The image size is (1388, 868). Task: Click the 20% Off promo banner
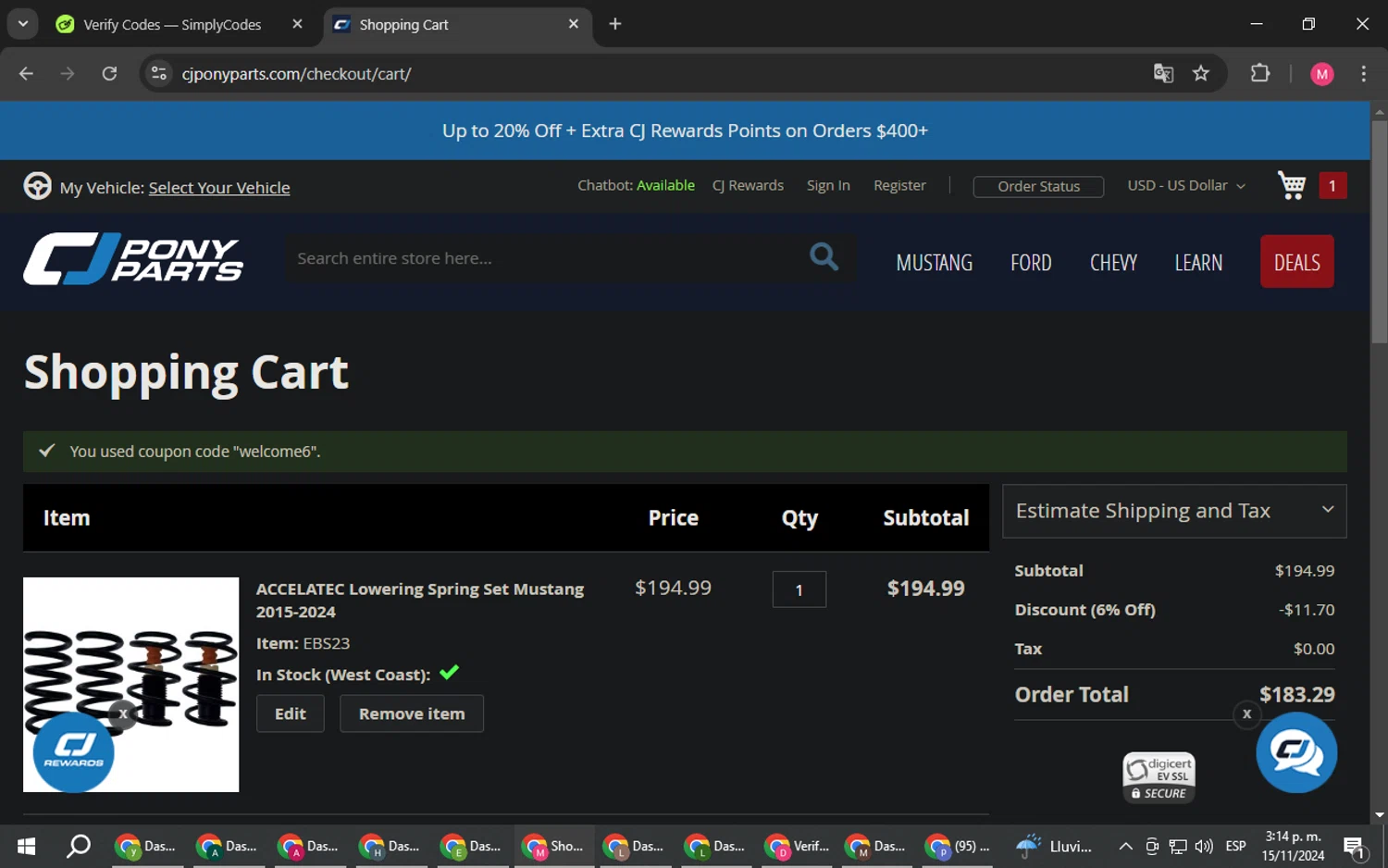(685, 130)
